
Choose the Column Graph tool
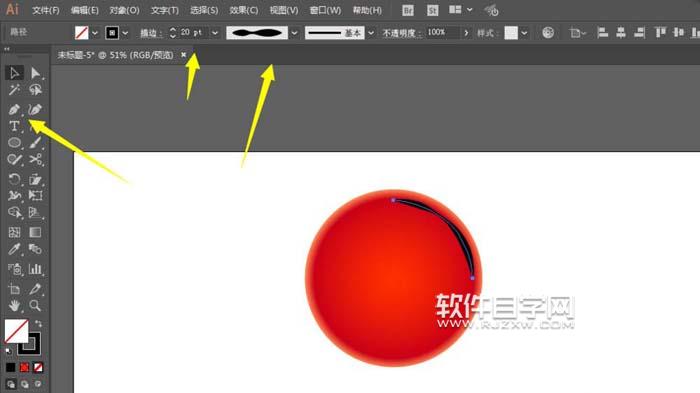pos(35,269)
